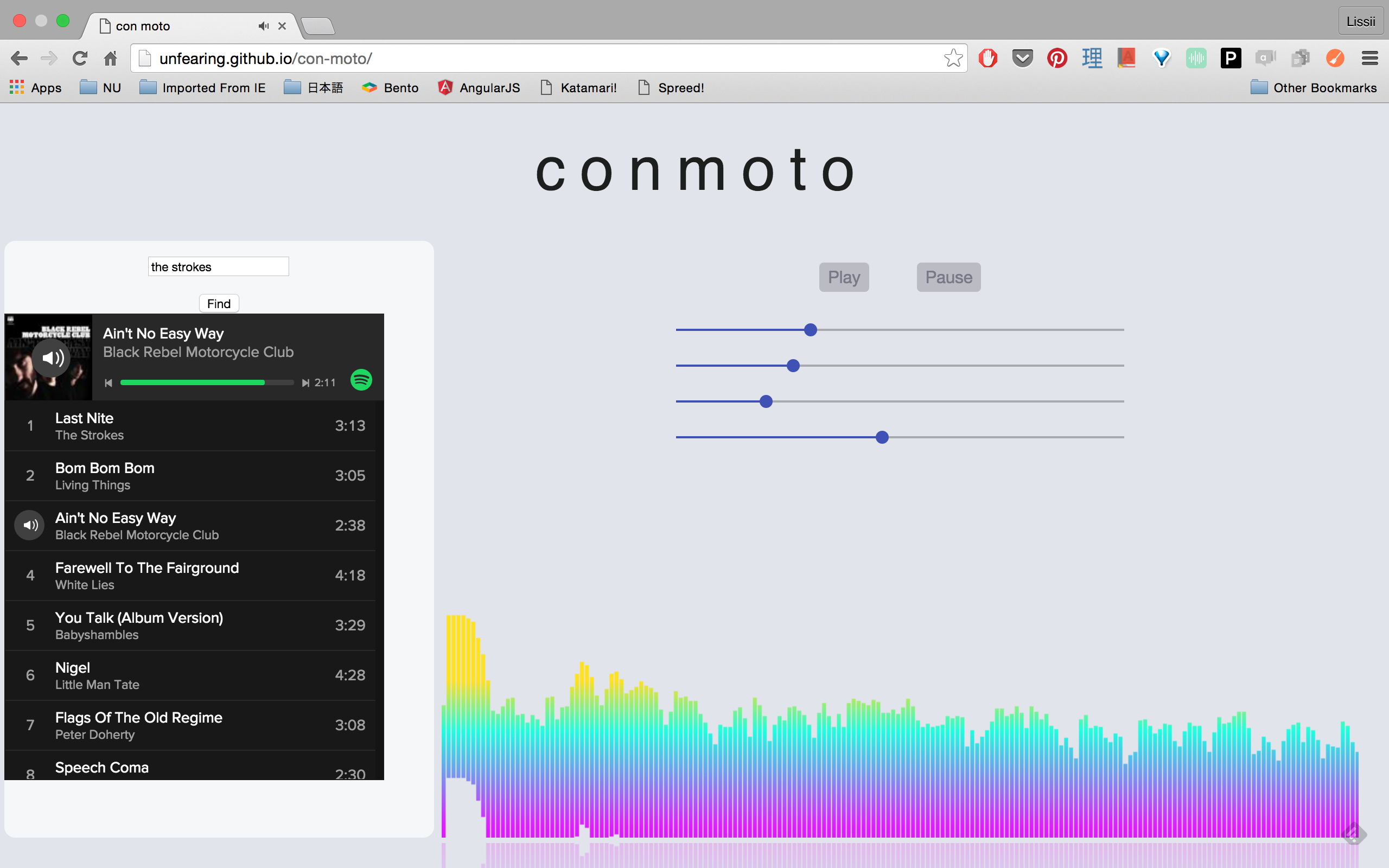Click the Find button
The width and height of the screenshot is (1389, 868).
coord(219,304)
